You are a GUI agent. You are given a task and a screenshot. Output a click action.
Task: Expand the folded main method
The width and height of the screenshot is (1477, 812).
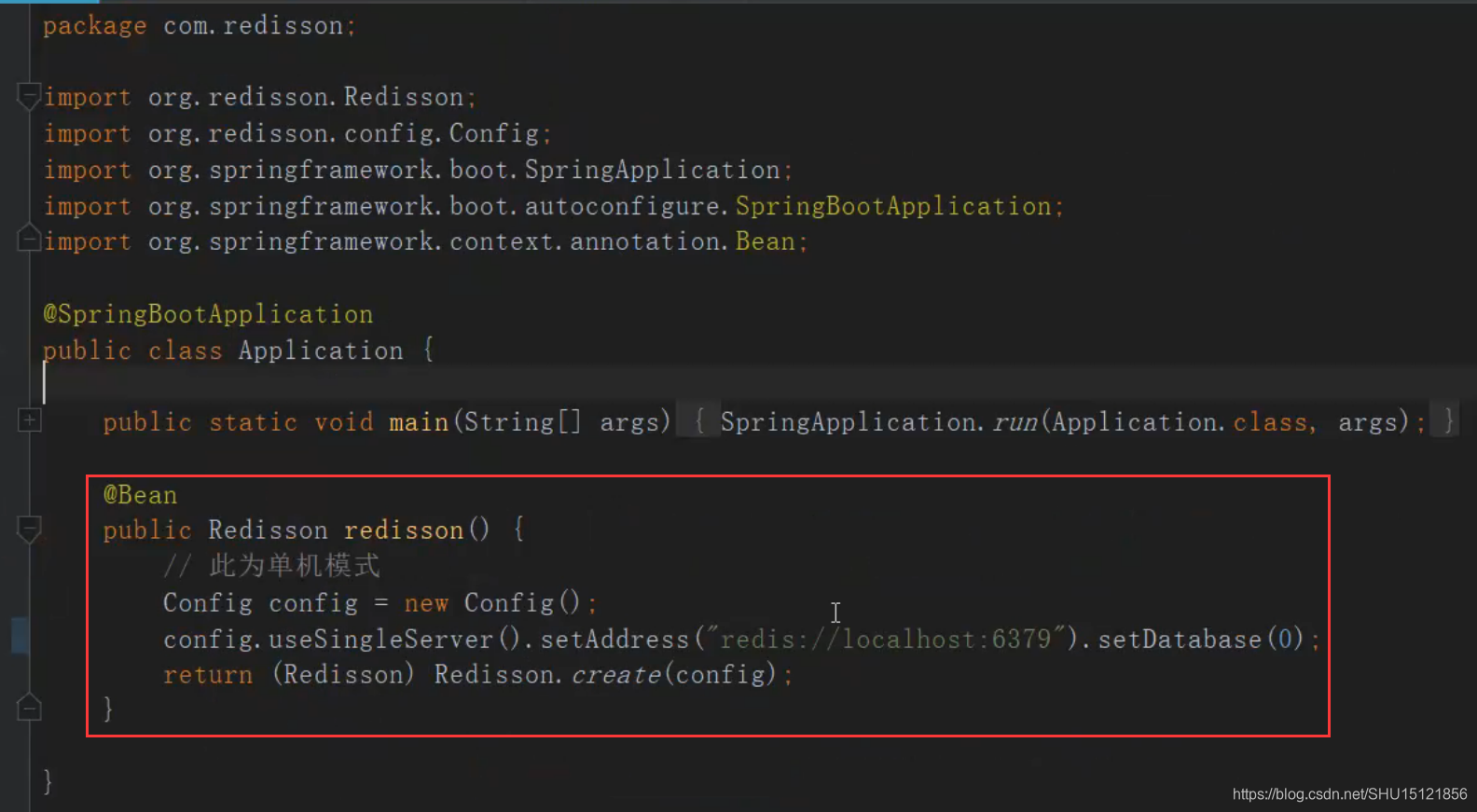tap(29, 420)
